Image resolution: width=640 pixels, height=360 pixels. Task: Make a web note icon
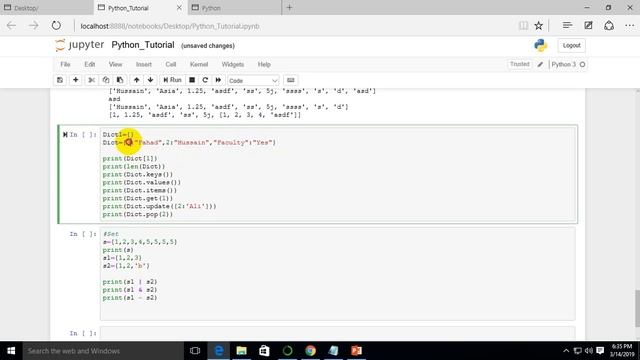point(588,26)
